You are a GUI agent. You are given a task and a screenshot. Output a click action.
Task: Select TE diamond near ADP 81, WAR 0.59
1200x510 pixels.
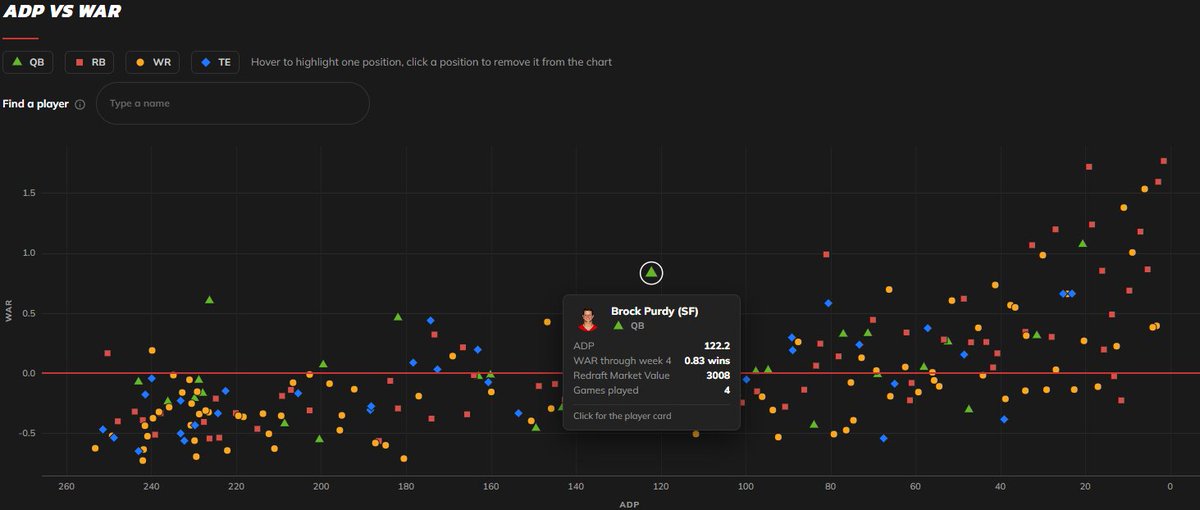(x=828, y=303)
